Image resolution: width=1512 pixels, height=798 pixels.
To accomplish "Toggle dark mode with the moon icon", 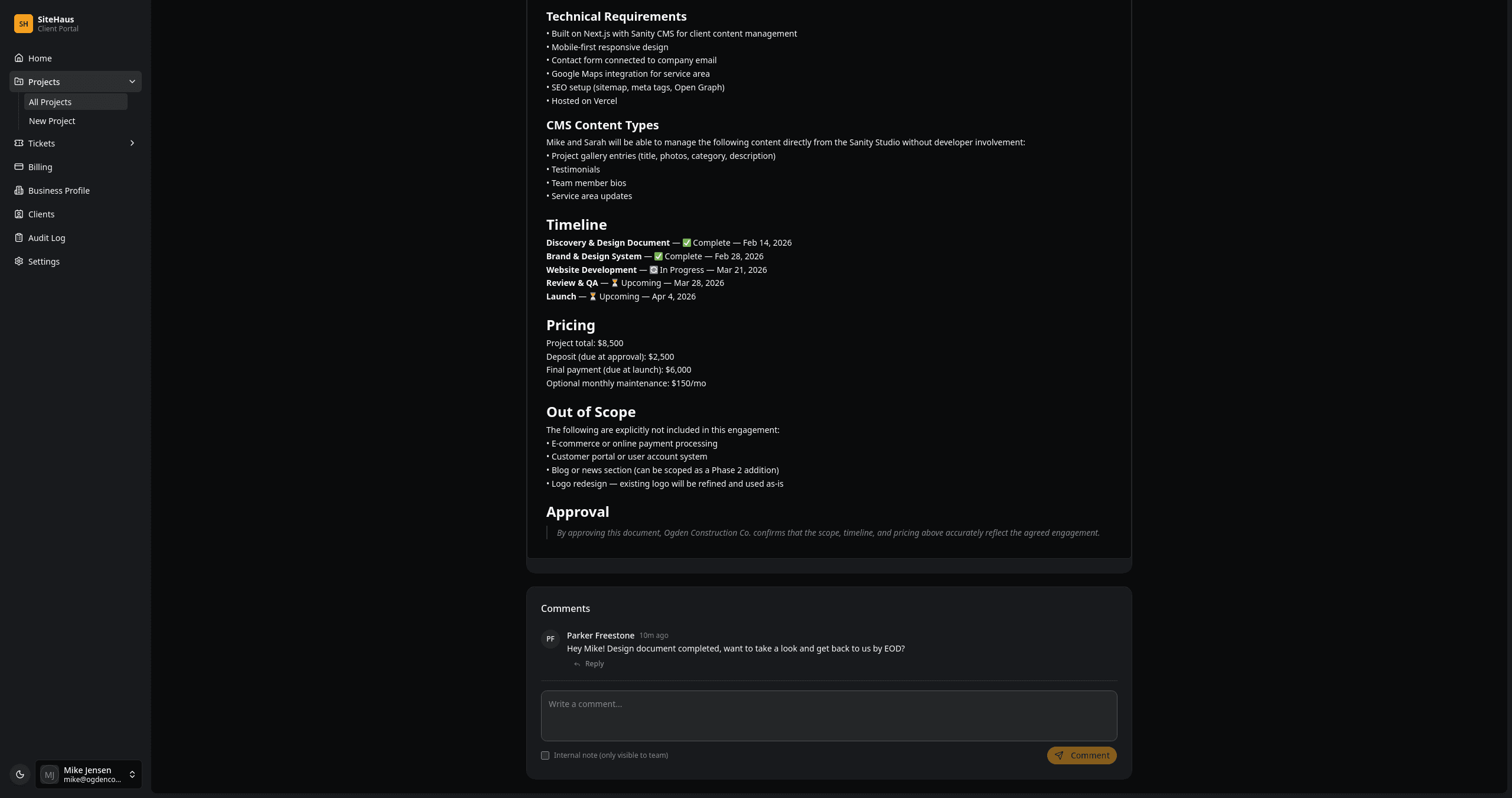I will pos(20,774).
